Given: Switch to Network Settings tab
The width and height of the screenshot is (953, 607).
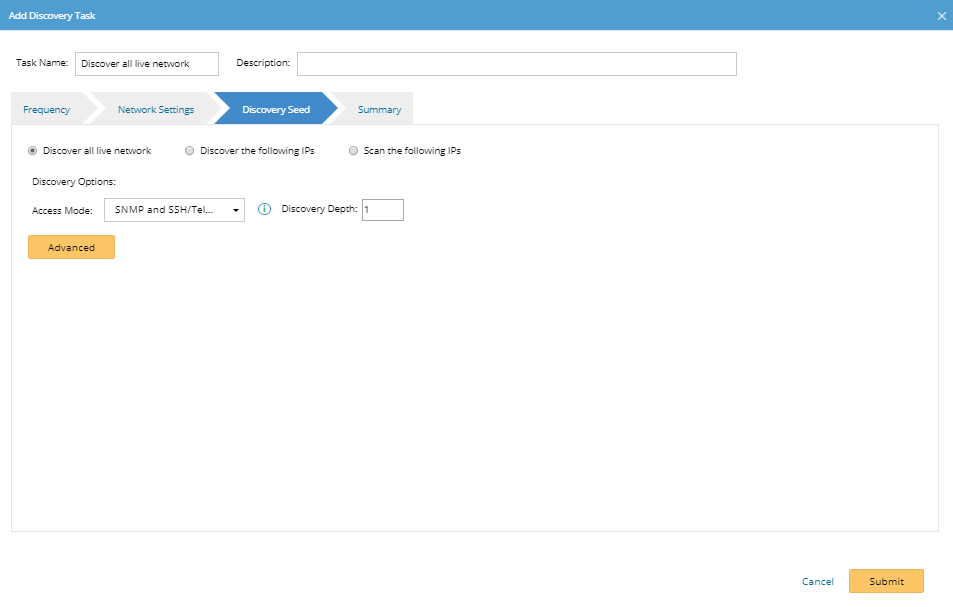Looking at the screenshot, I should pos(156,109).
